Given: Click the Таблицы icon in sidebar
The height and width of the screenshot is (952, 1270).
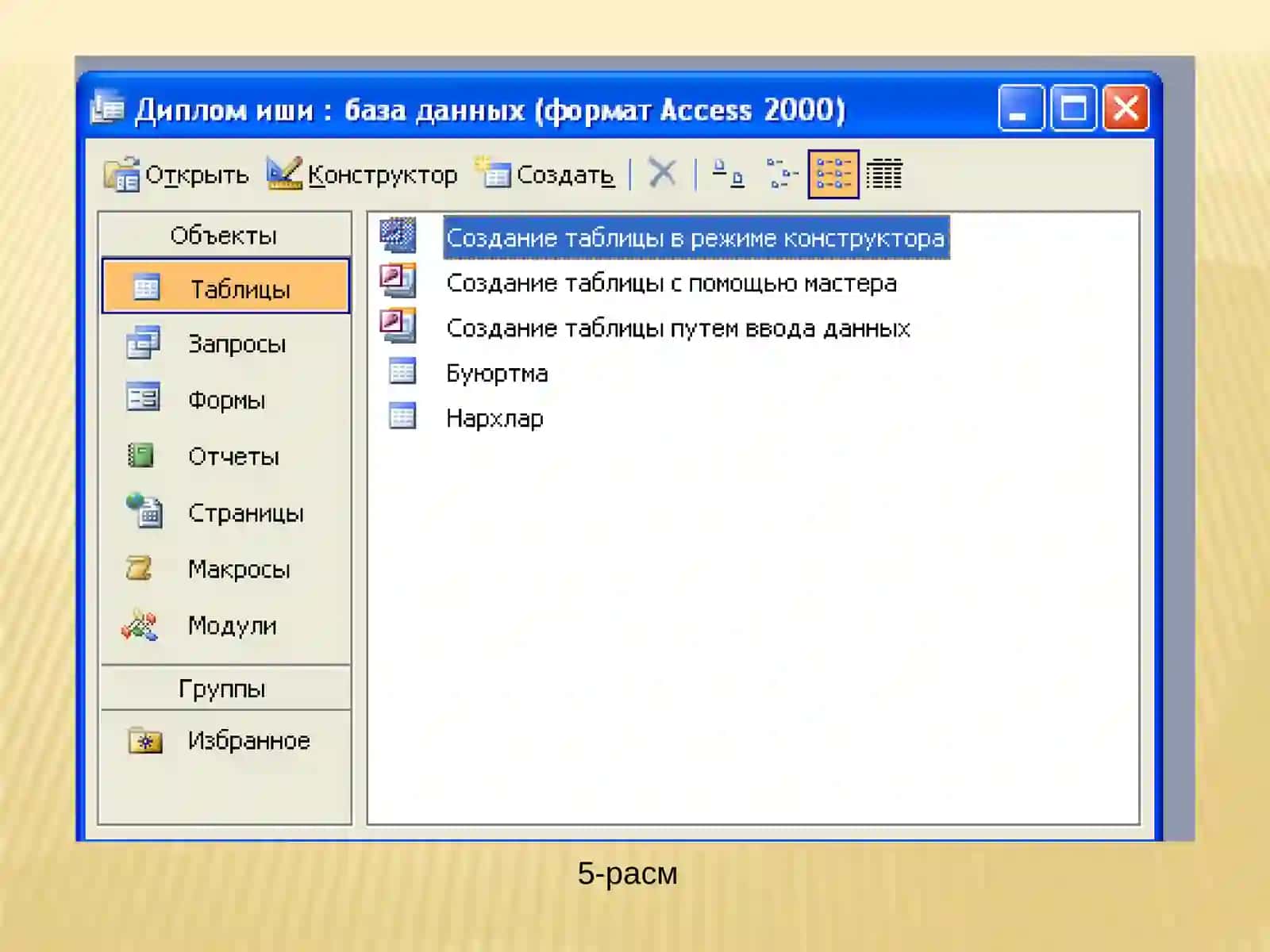Looking at the screenshot, I should coord(146,286).
